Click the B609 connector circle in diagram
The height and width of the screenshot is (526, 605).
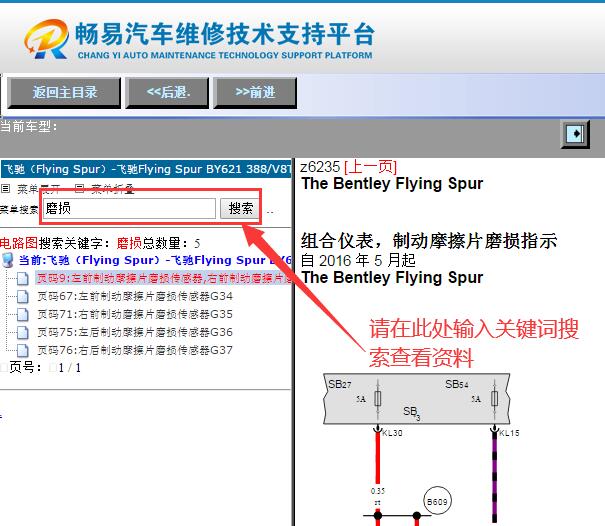[x=437, y=502]
